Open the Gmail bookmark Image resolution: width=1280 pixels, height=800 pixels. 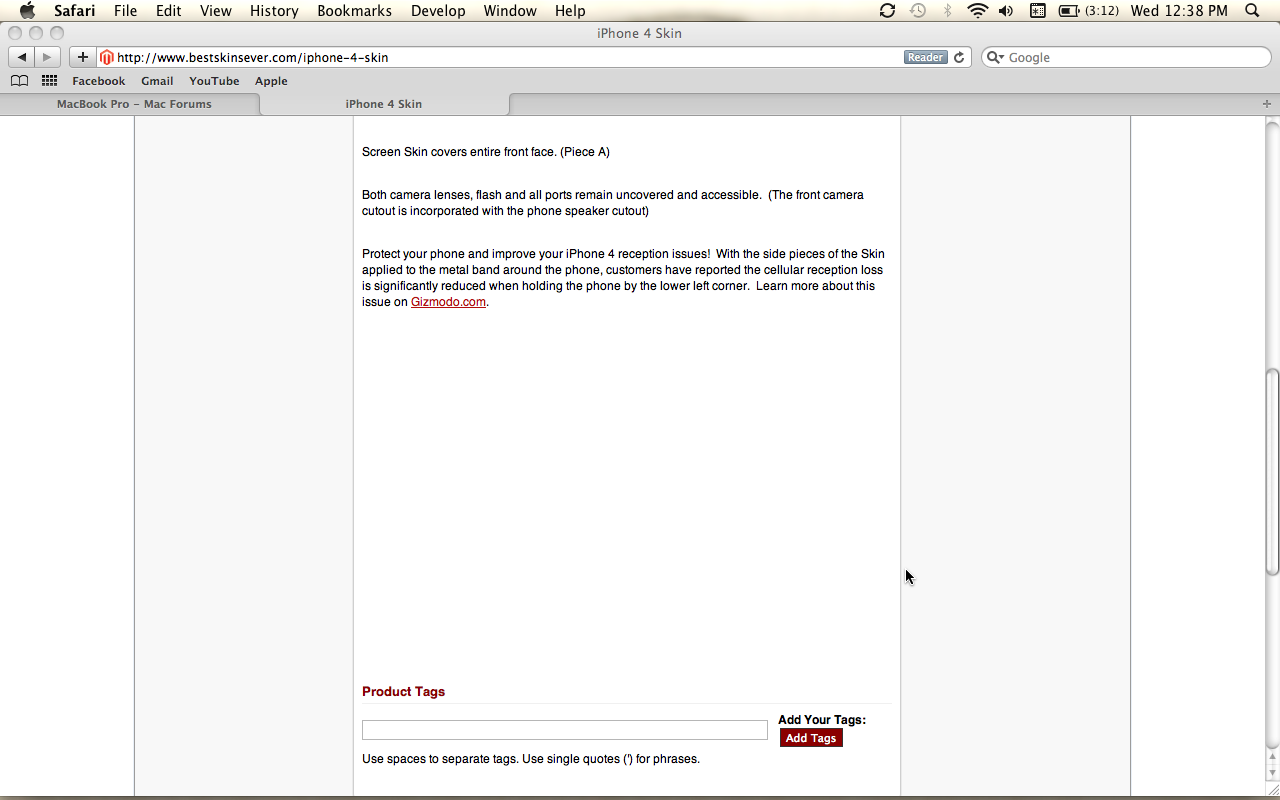(x=157, y=81)
